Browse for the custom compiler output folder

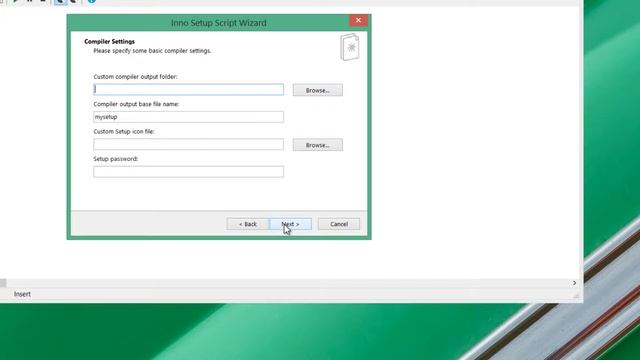click(318, 90)
